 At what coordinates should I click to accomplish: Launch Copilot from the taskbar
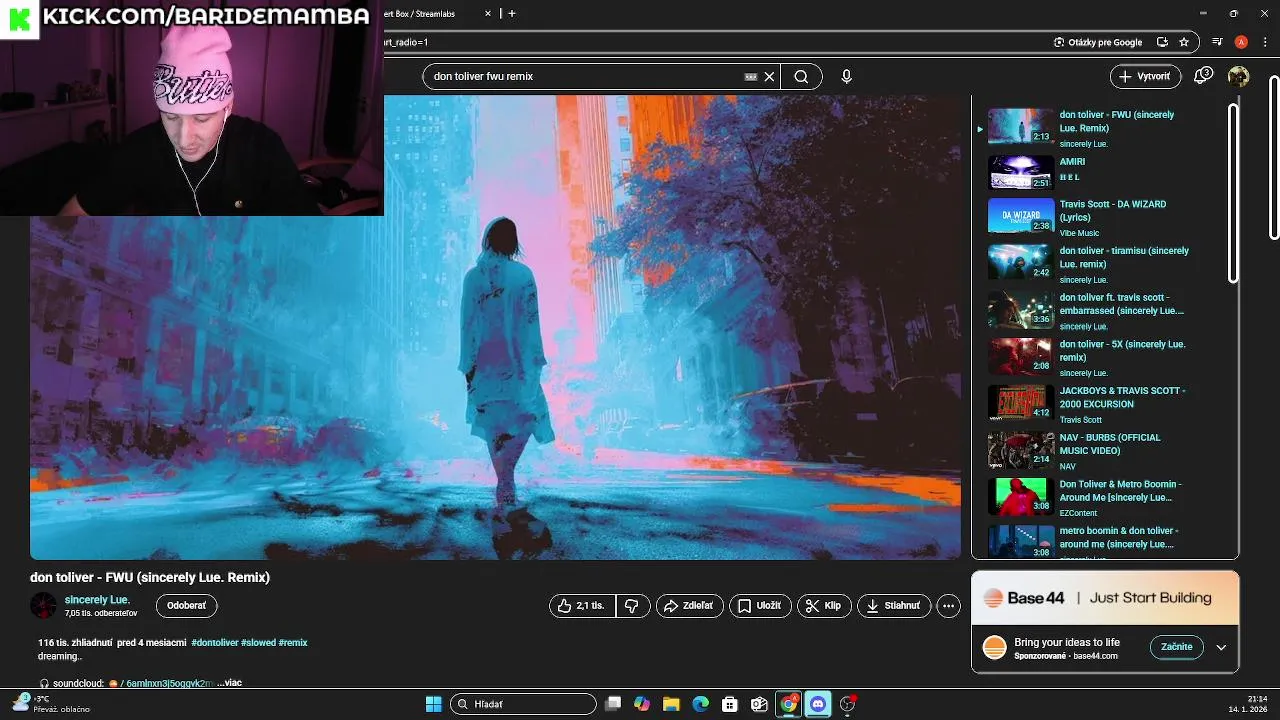[x=642, y=704]
